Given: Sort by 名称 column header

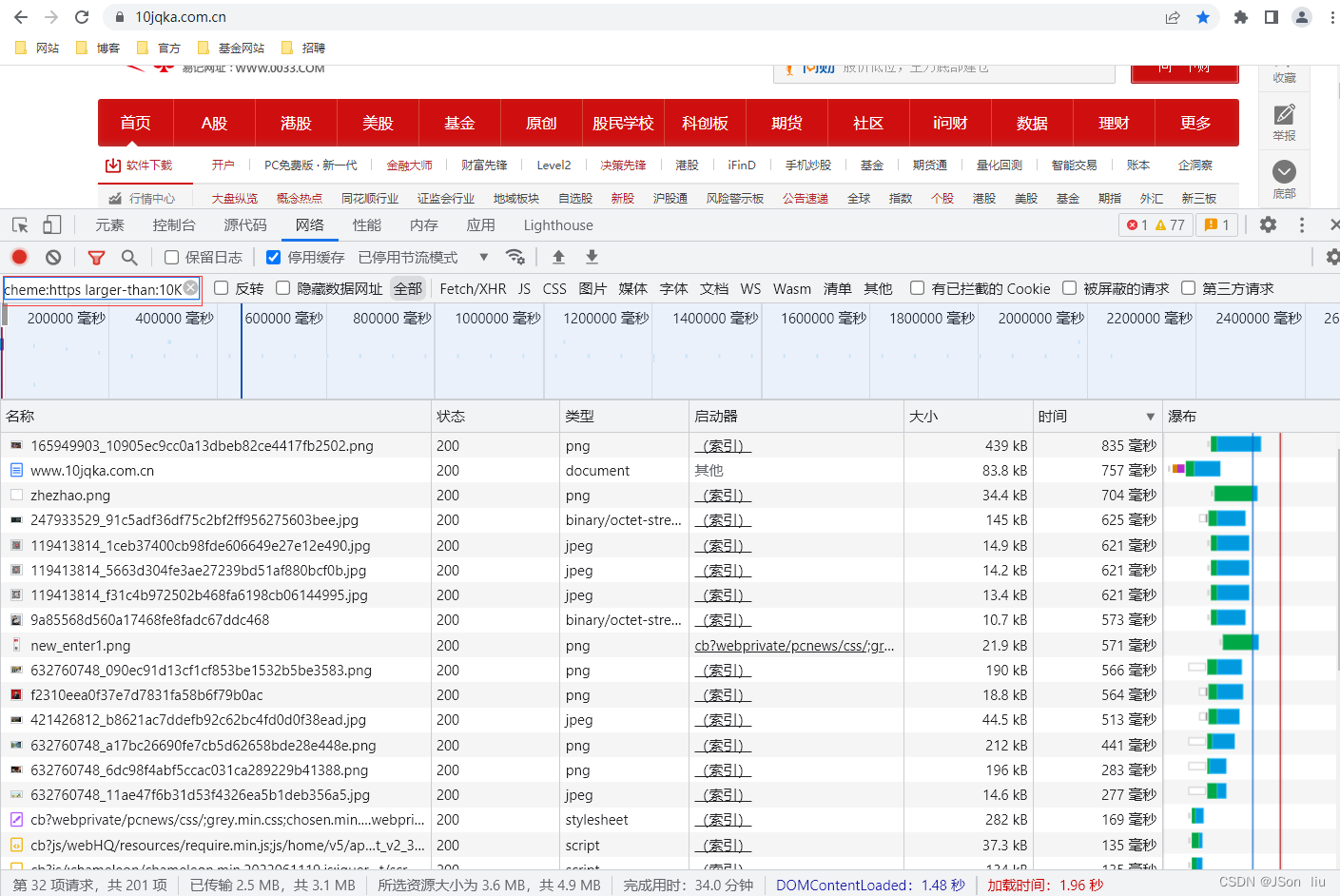Looking at the screenshot, I should point(215,416).
